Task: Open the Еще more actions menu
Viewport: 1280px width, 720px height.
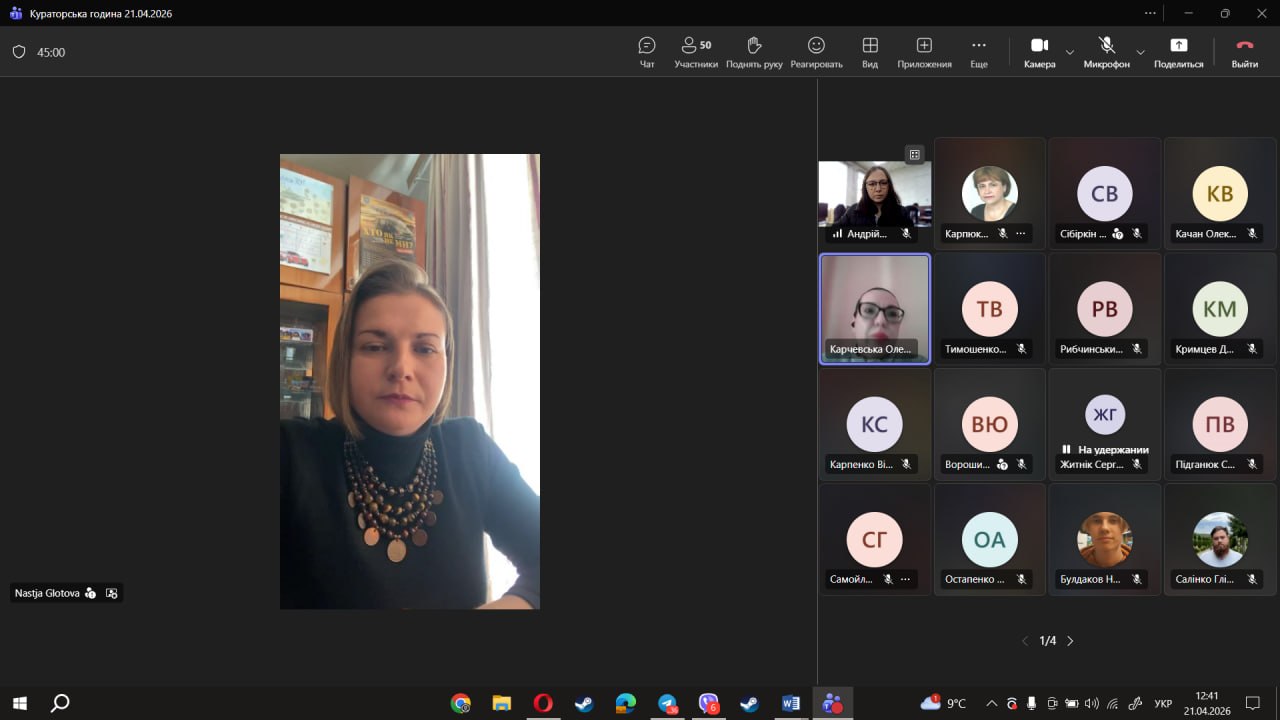Action: point(979,52)
